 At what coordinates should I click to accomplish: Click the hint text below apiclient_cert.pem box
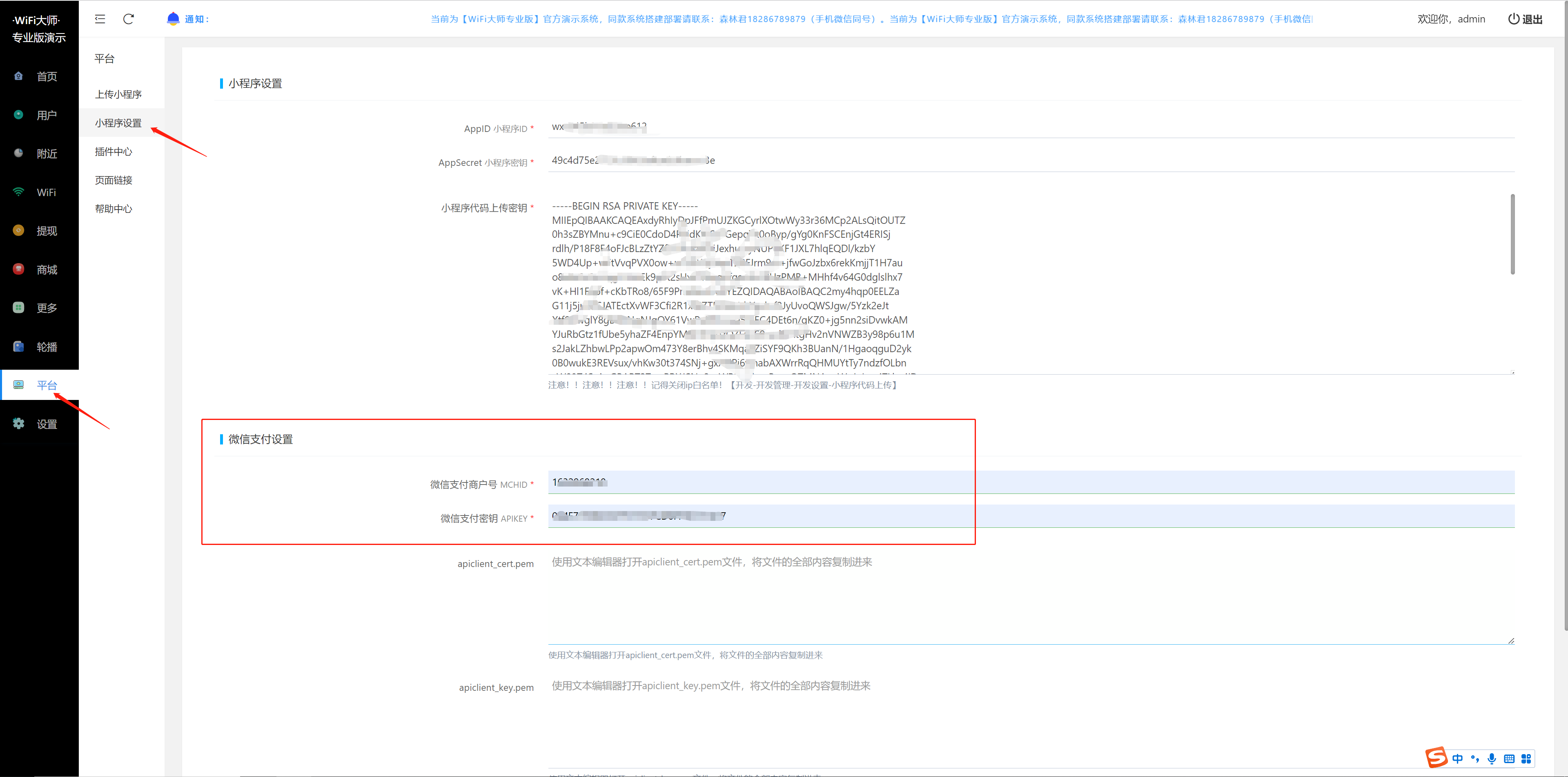pyautogui.click(x=686, y=655)
